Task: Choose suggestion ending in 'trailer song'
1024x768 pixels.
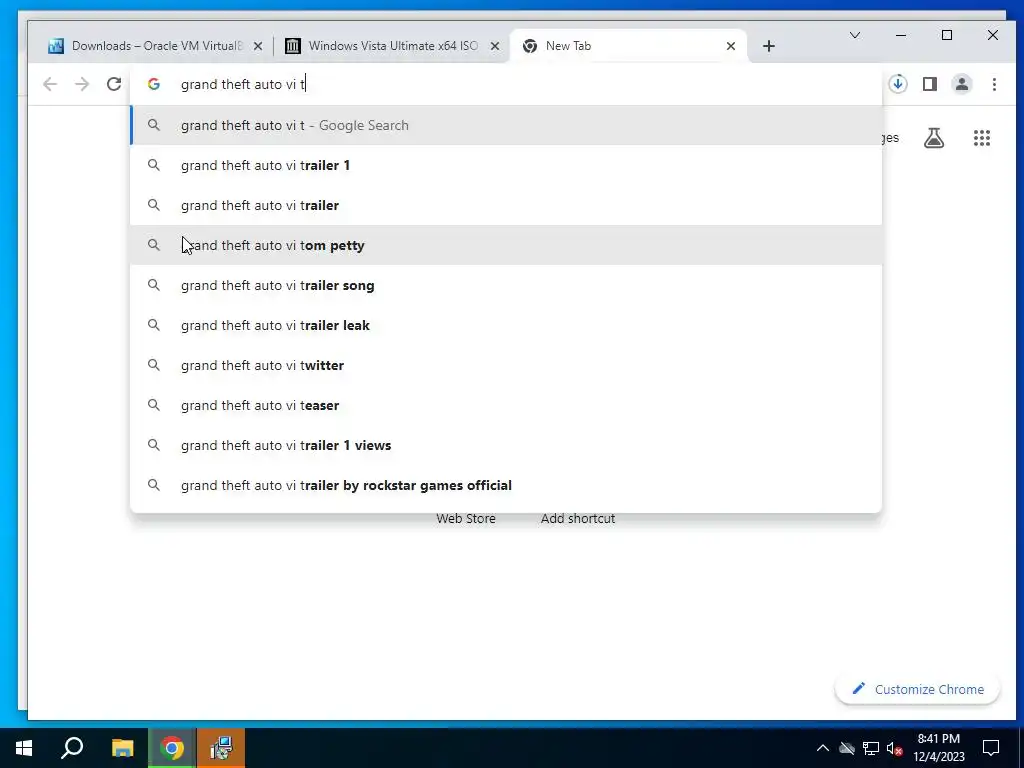Action: click(x=506, y=285)
